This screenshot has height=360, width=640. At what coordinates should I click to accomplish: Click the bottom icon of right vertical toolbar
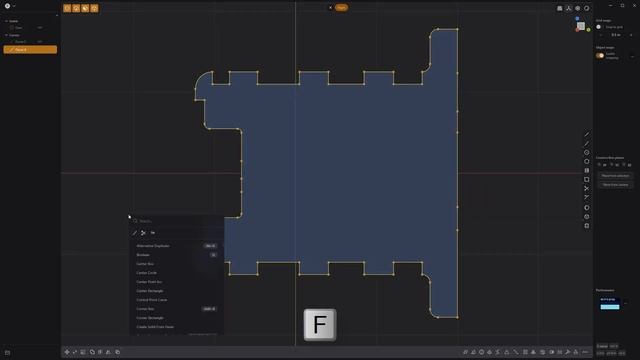587,226
